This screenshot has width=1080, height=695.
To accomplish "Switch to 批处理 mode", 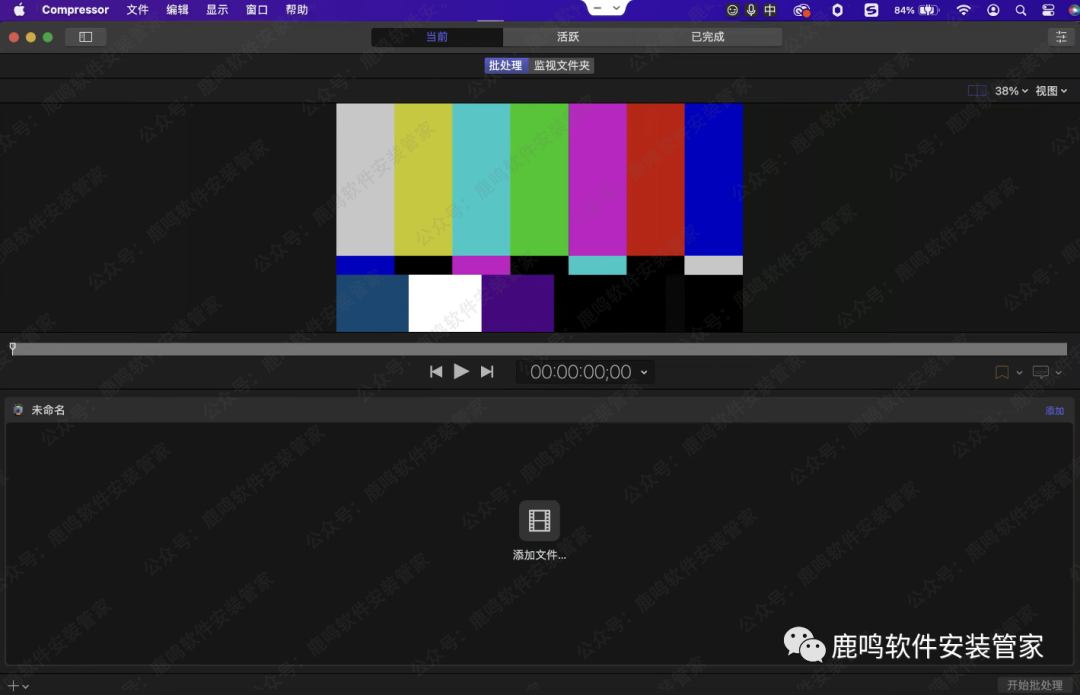I will [506, 64].
